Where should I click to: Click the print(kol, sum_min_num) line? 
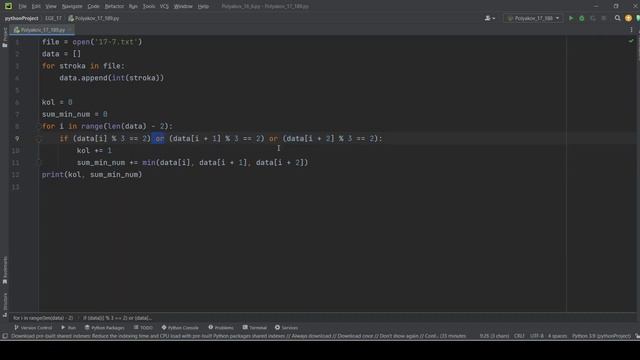coord(92,175)
